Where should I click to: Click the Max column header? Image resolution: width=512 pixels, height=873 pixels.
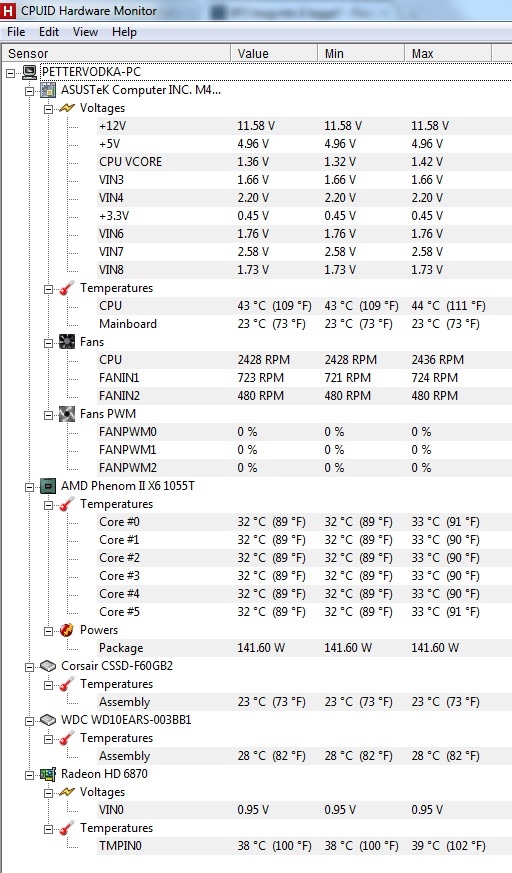point(448,53)
